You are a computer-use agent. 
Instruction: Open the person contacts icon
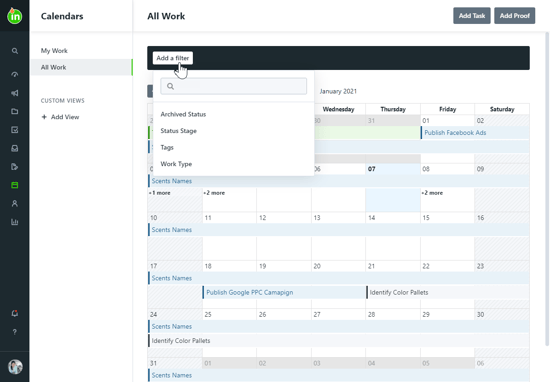click(x=15, y=203)
